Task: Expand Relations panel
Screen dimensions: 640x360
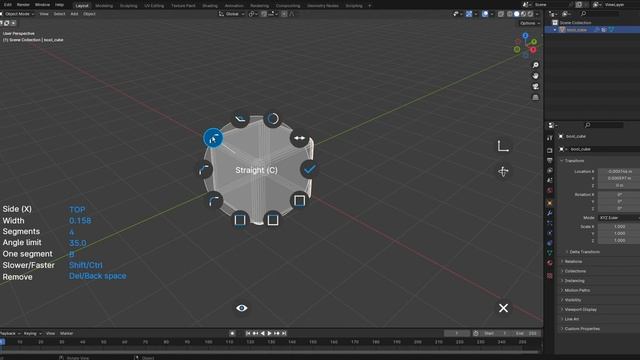Action: tap(572, 262)
